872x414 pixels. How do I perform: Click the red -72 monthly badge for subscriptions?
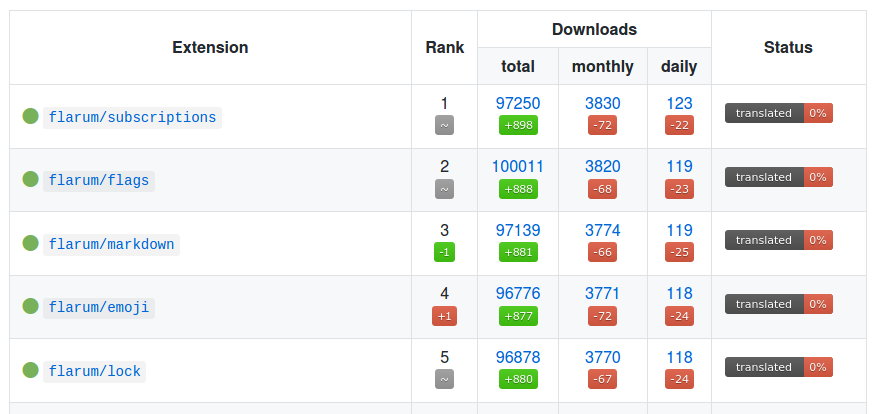(x=602, y=125)
